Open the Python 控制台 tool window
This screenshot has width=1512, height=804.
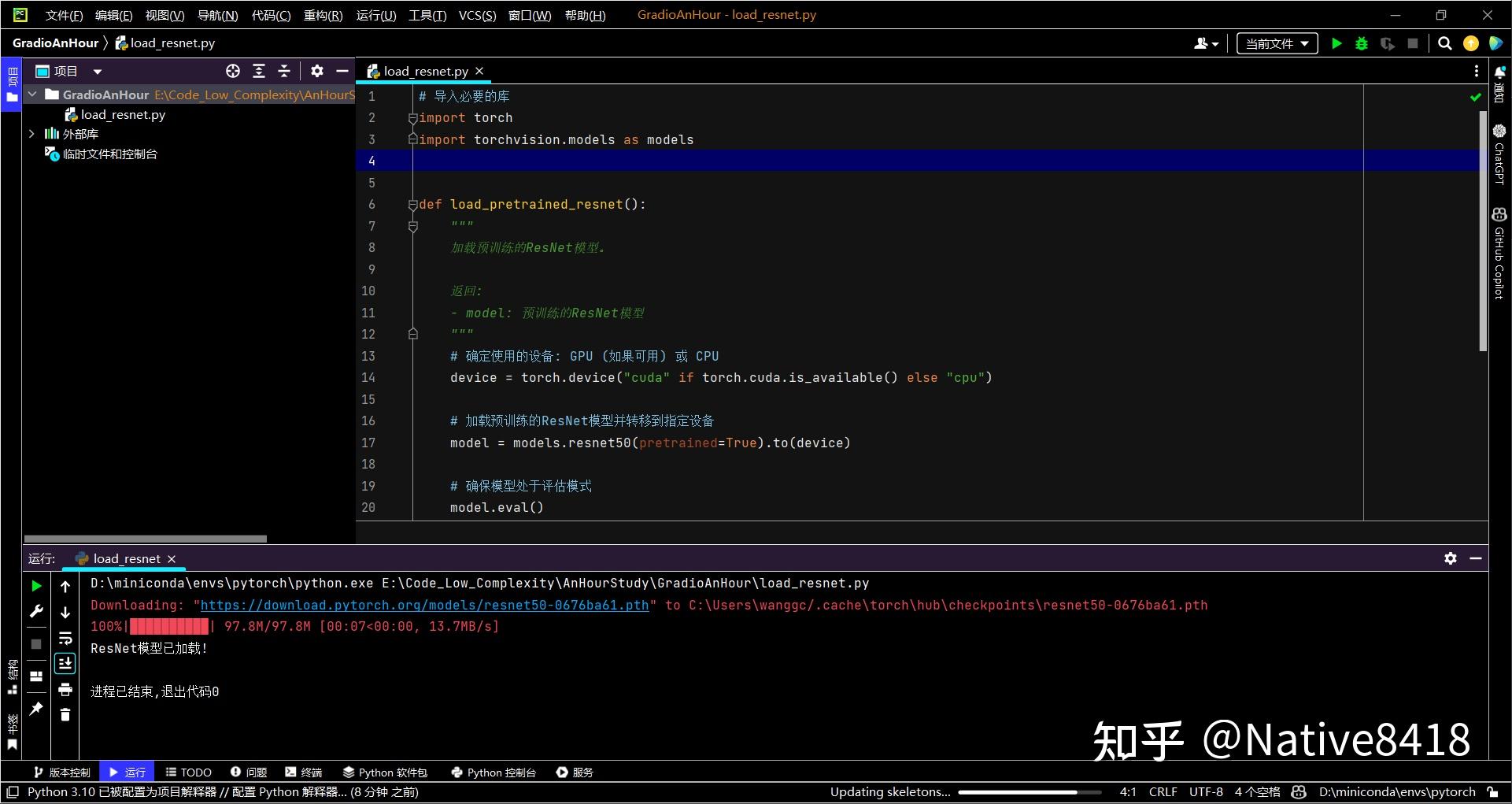(x=494, y=773)
